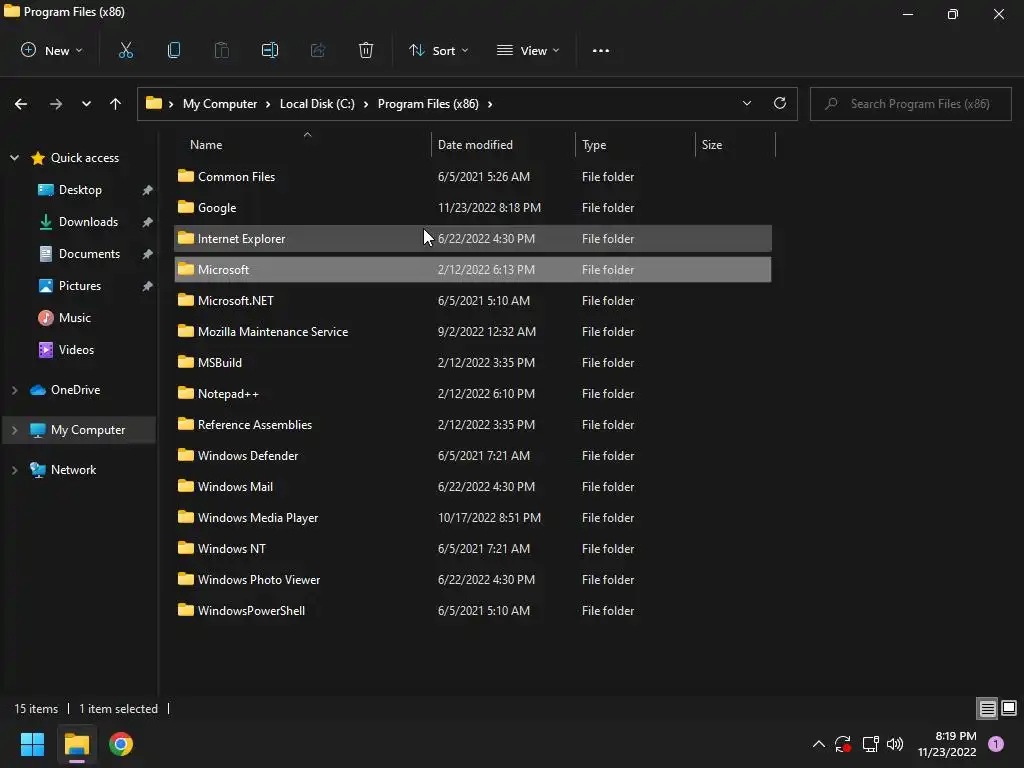Open the New item dropdown

coord(52,50)
